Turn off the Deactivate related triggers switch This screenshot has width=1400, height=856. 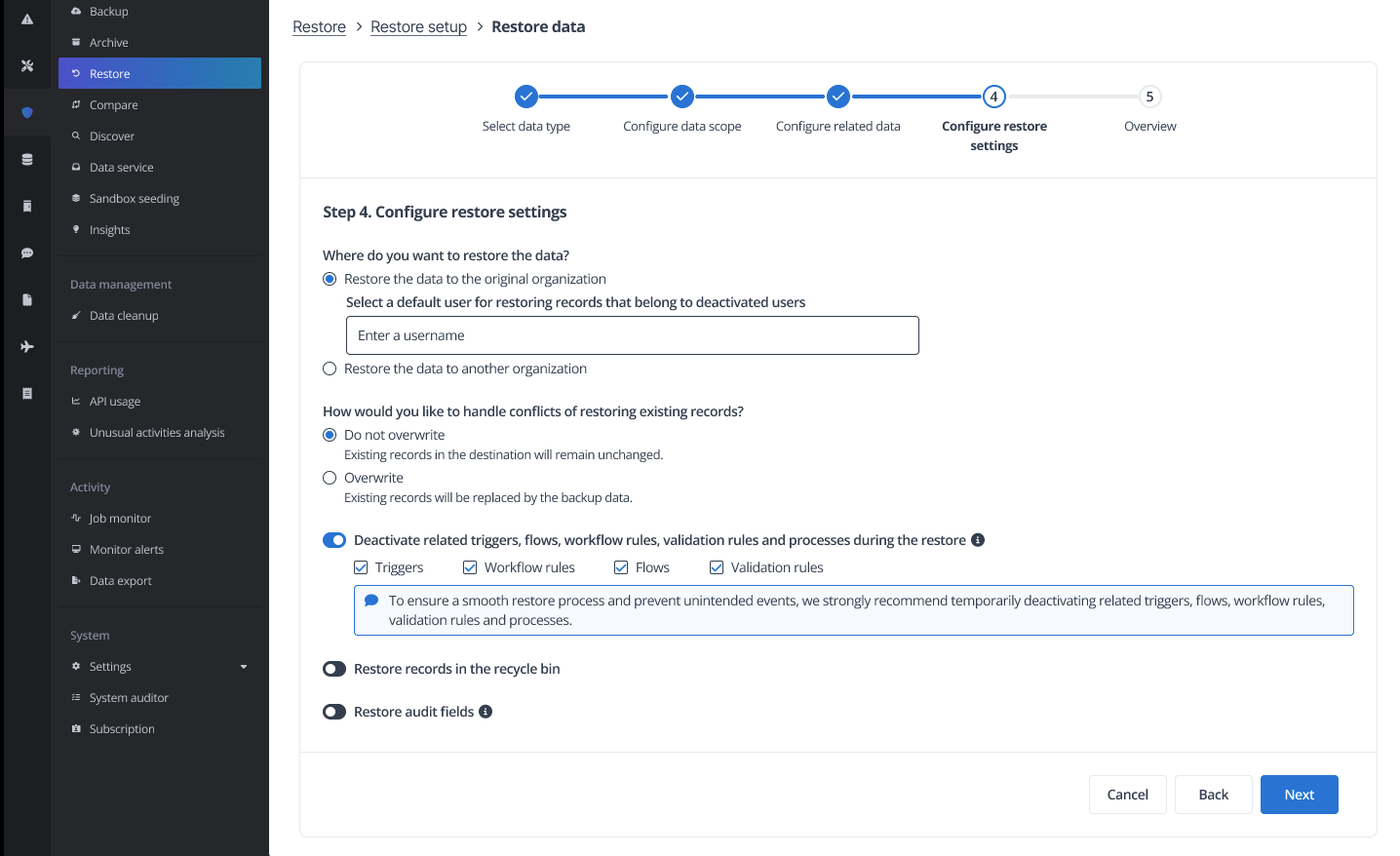point(334,540)
